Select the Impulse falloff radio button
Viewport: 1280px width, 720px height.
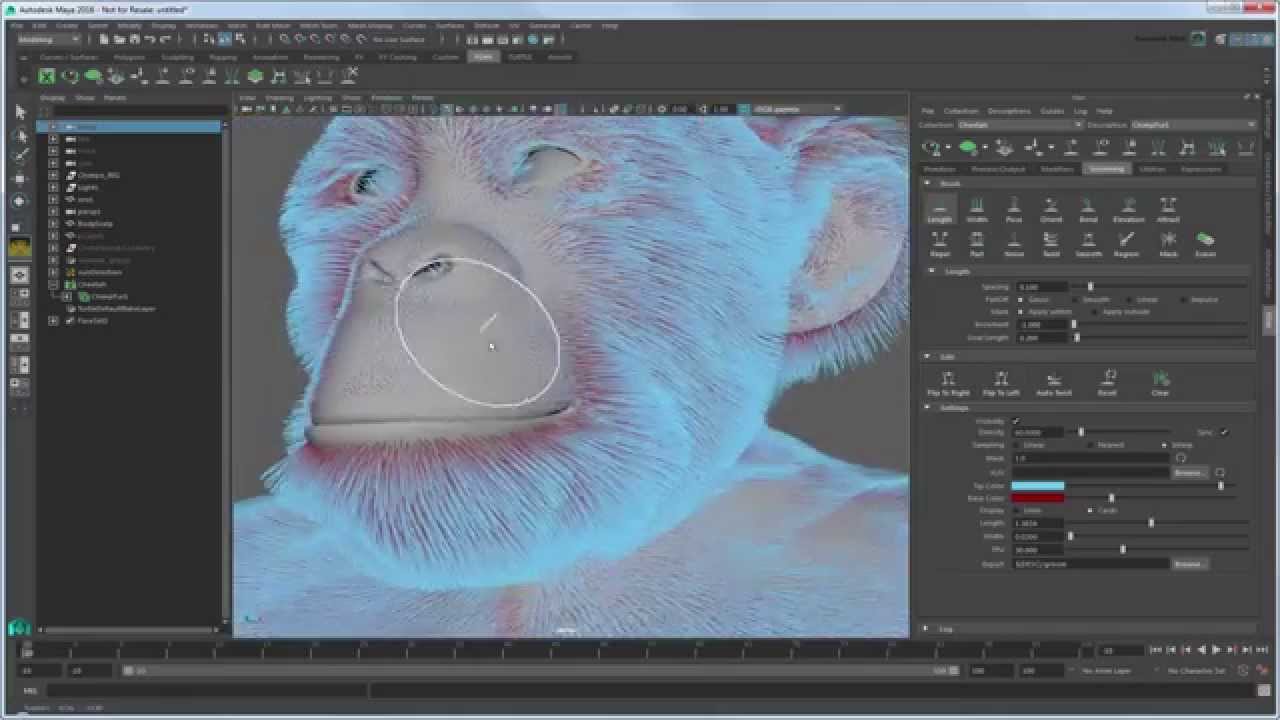1183,299
